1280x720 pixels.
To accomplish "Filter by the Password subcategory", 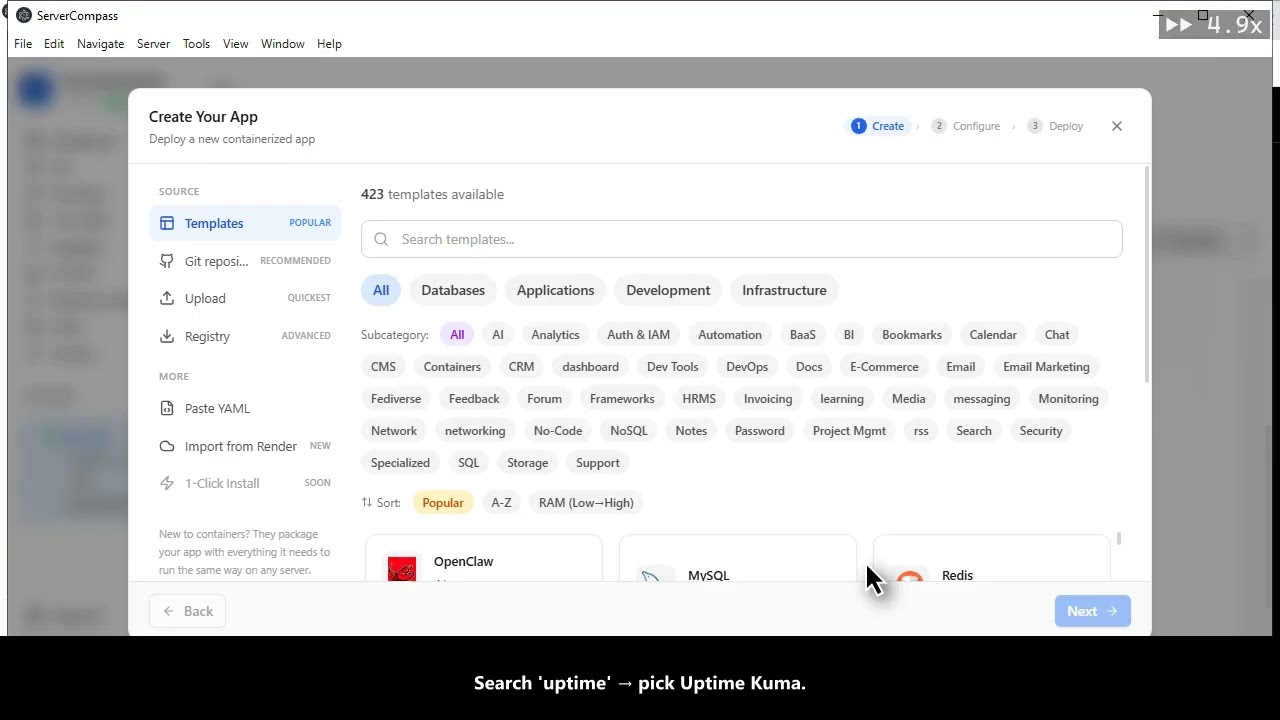I will pyautogui.click(x=760, y=431).
